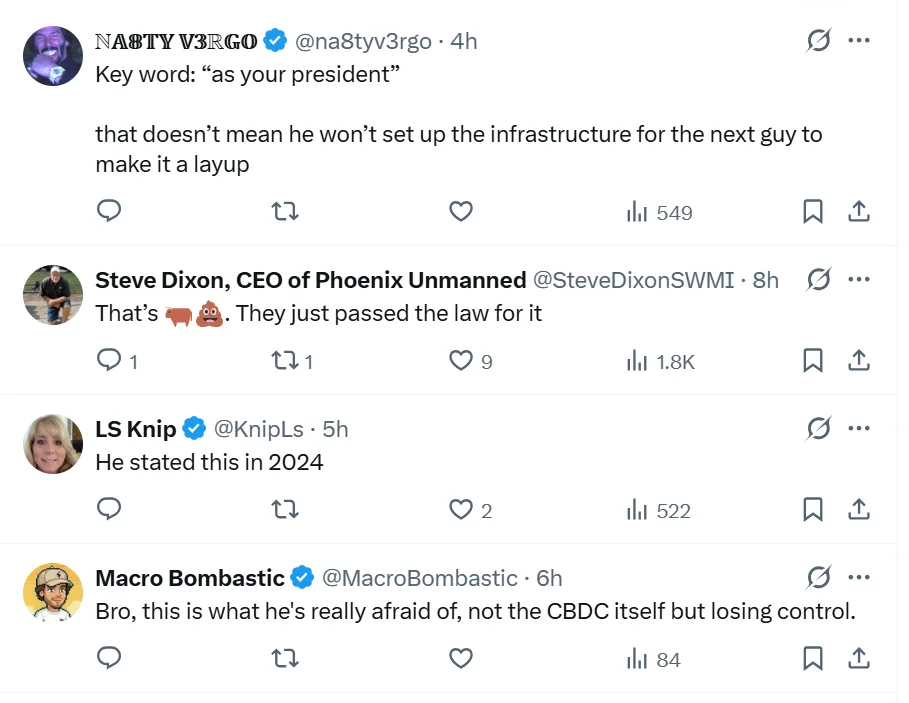Share Macro Bombastic's tweet
This screenshot has width=909, height=703.
pyautogui.click(x=858, y=658)
